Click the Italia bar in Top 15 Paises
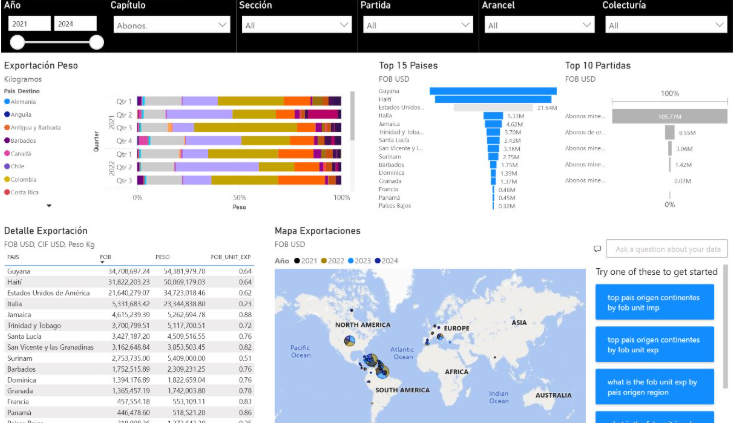 click(x=493, y=116)
